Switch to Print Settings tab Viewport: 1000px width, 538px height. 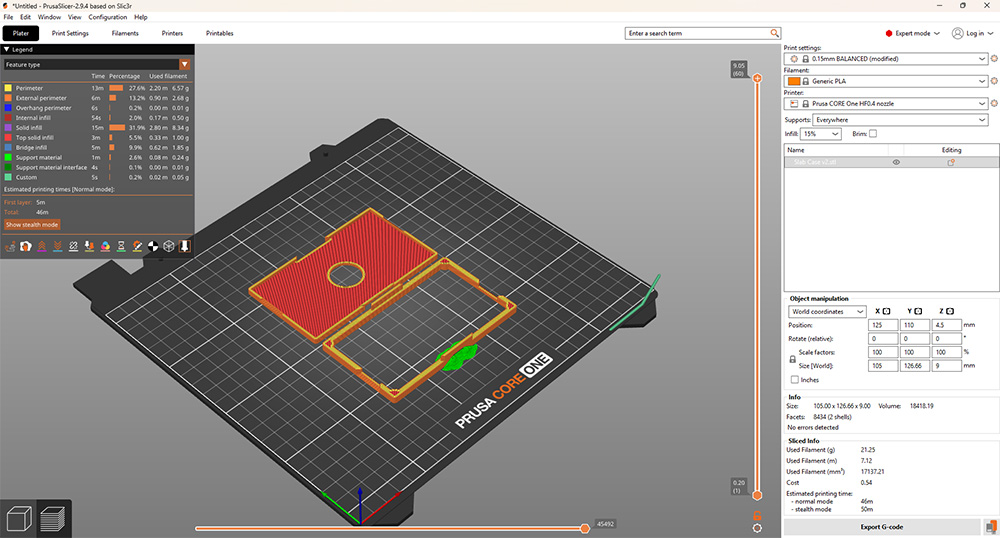click(70, 33)
